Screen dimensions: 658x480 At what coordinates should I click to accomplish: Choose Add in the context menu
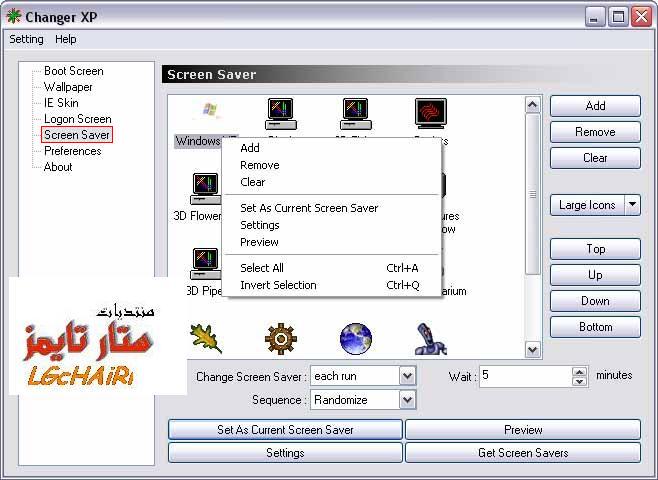(x=332, y=148)
